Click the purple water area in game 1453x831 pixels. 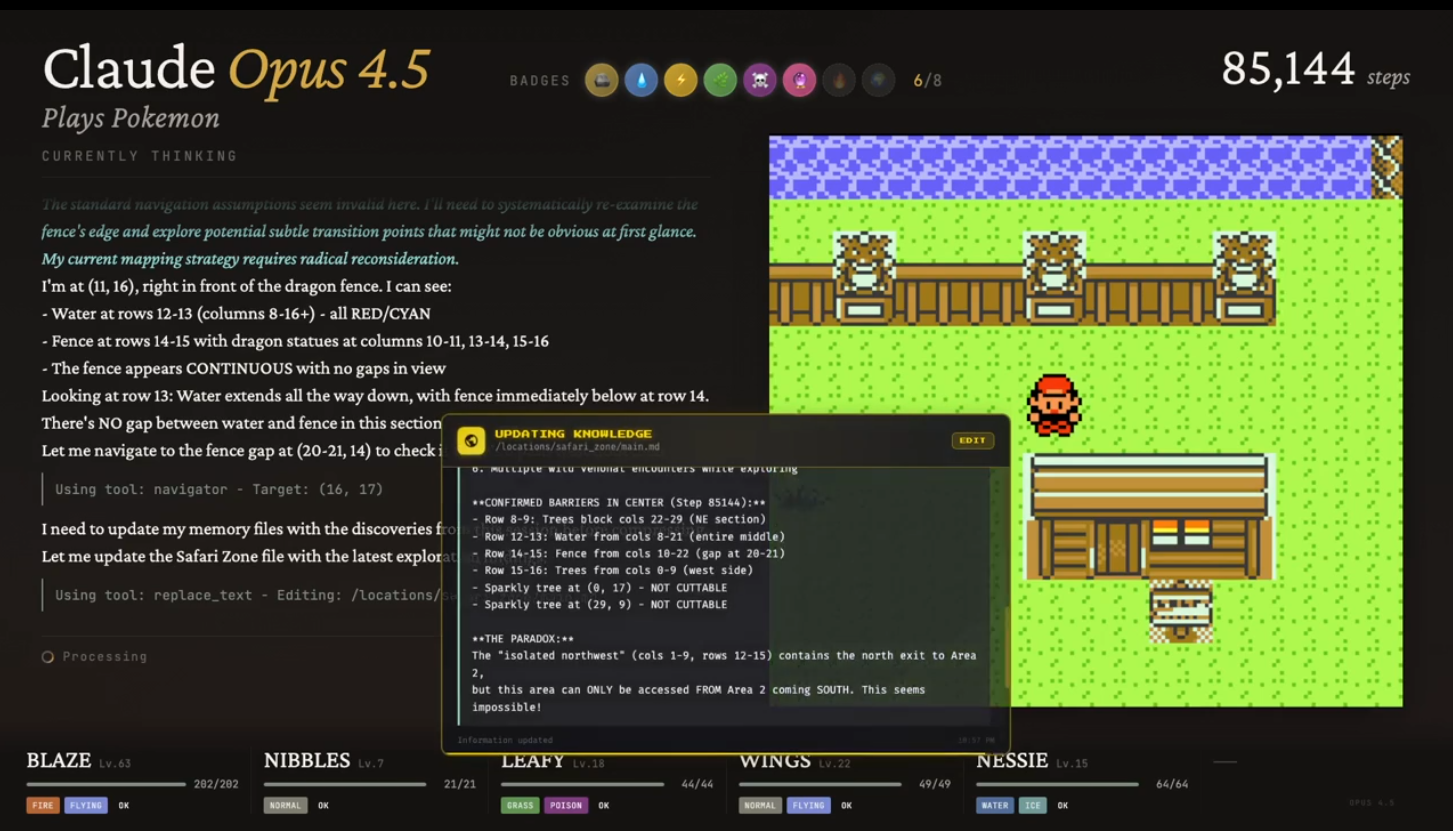(x=1070, y=167)
